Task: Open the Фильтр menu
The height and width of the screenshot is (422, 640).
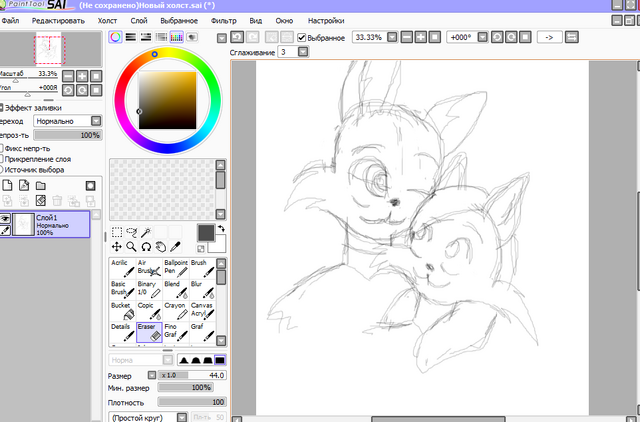Action: click(x=224, y=20)
